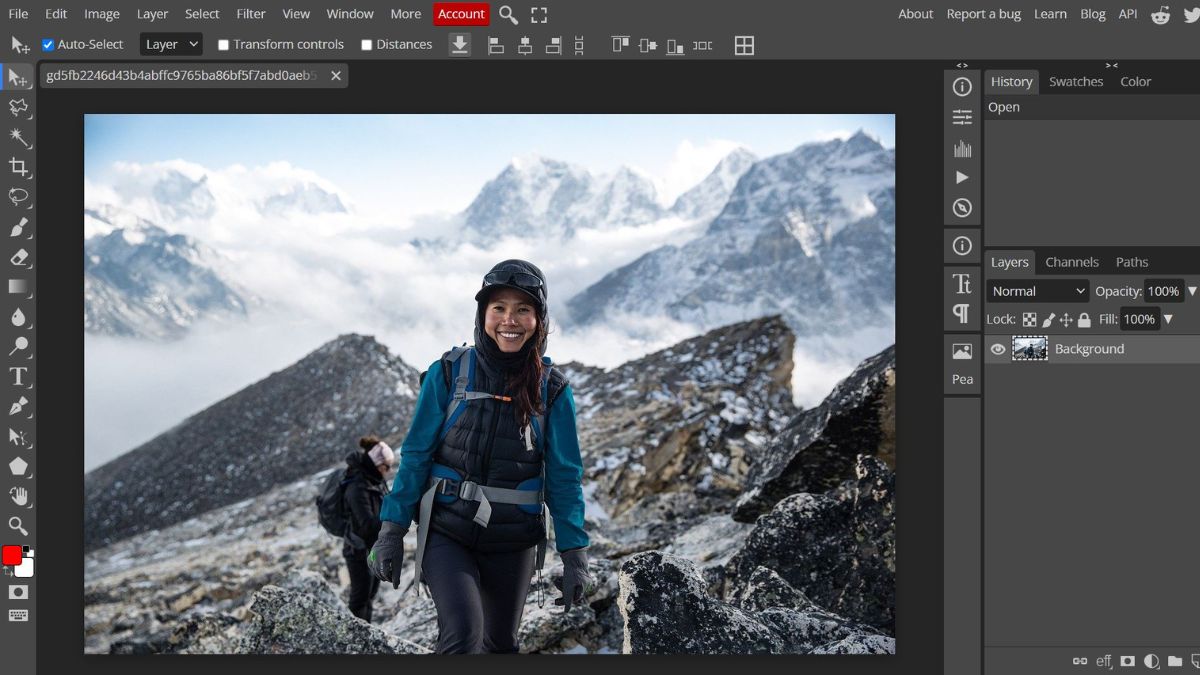The image size is (1200, 675).
Task: Toggle lock position move icon
Action: coord(1066,320)
